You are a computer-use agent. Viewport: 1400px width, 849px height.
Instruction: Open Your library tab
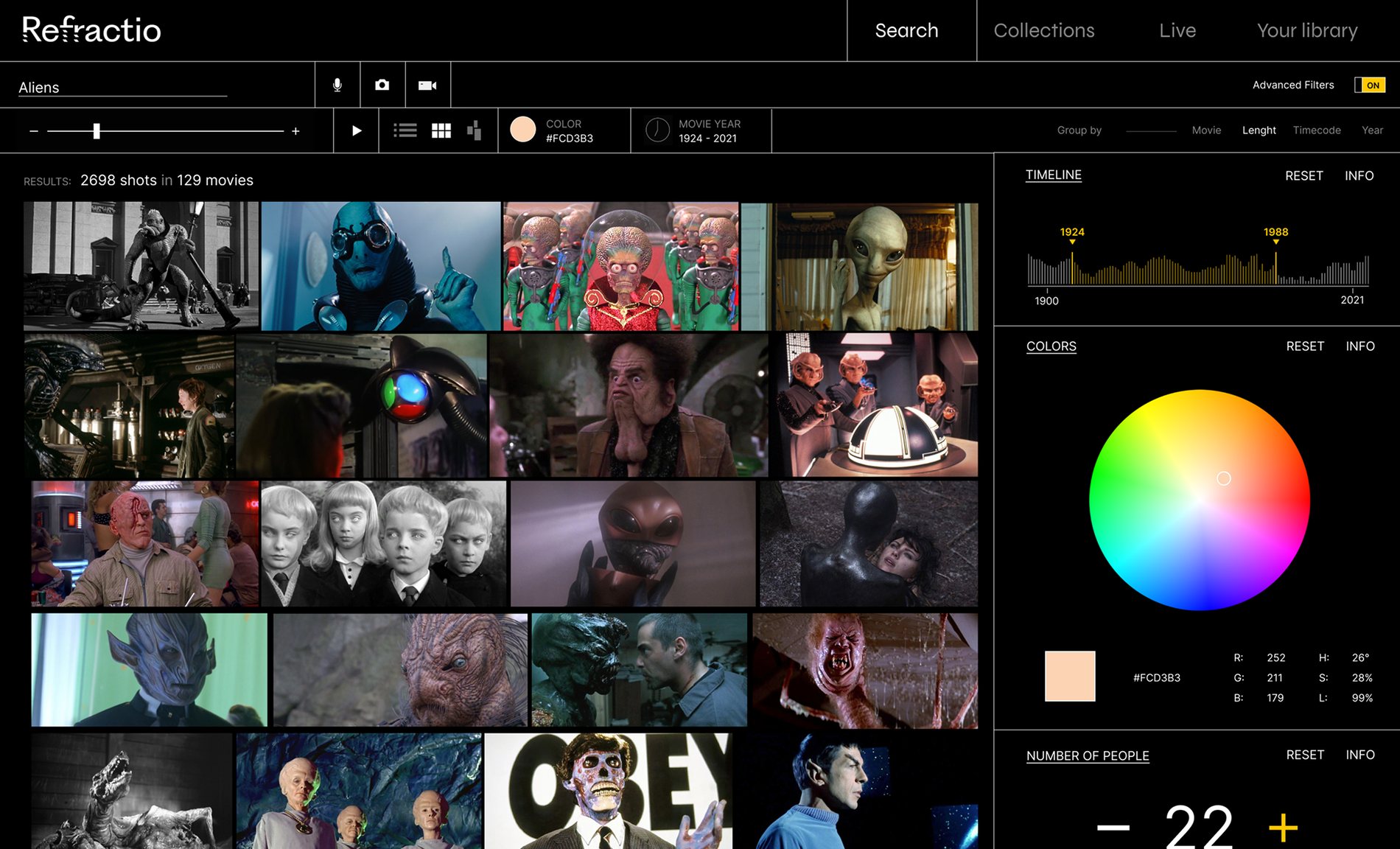click(1307, 30)
